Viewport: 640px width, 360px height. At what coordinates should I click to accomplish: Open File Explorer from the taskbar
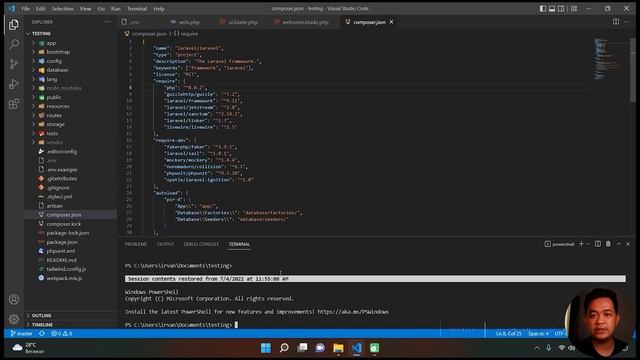pyautogui.click(x=338, y=348)
